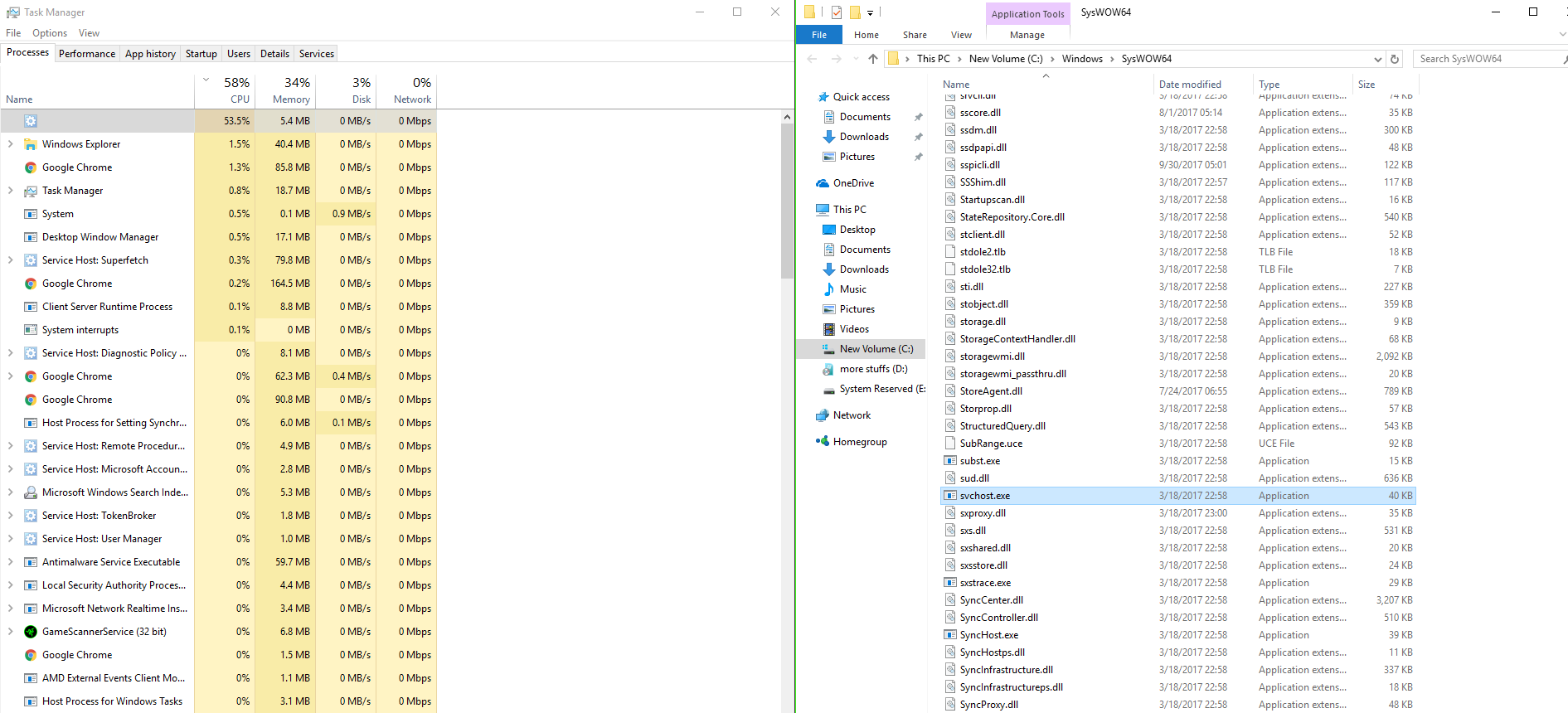Click the Antimalware Service Executable icon

coord(31,562)
